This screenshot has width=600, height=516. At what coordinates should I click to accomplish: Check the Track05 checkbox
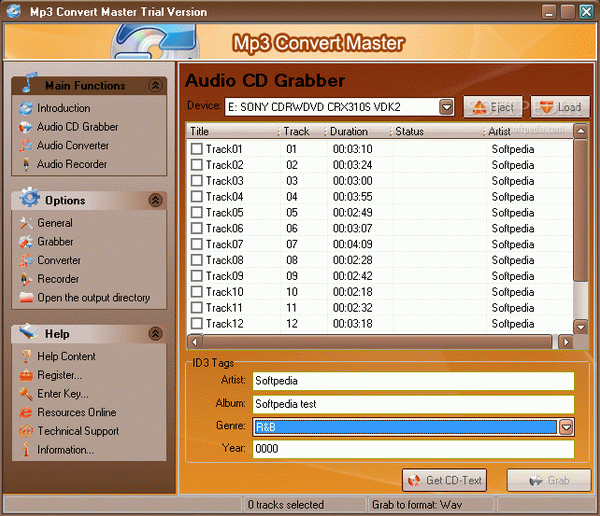point(197,212)
